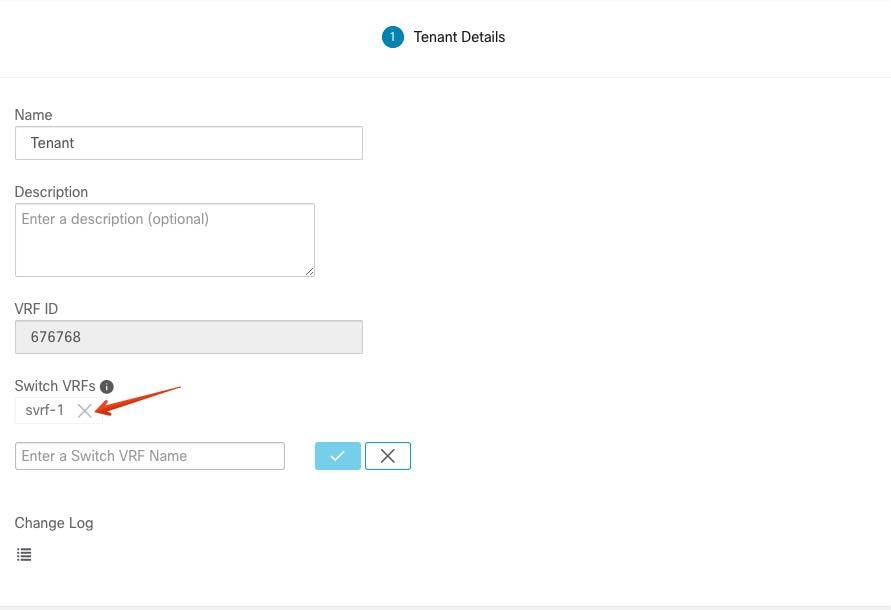Confirm the Switch VRF with the blue checkmark icon
The height and width of the screenshot is (610, 891).
click(x=337, y=455)
